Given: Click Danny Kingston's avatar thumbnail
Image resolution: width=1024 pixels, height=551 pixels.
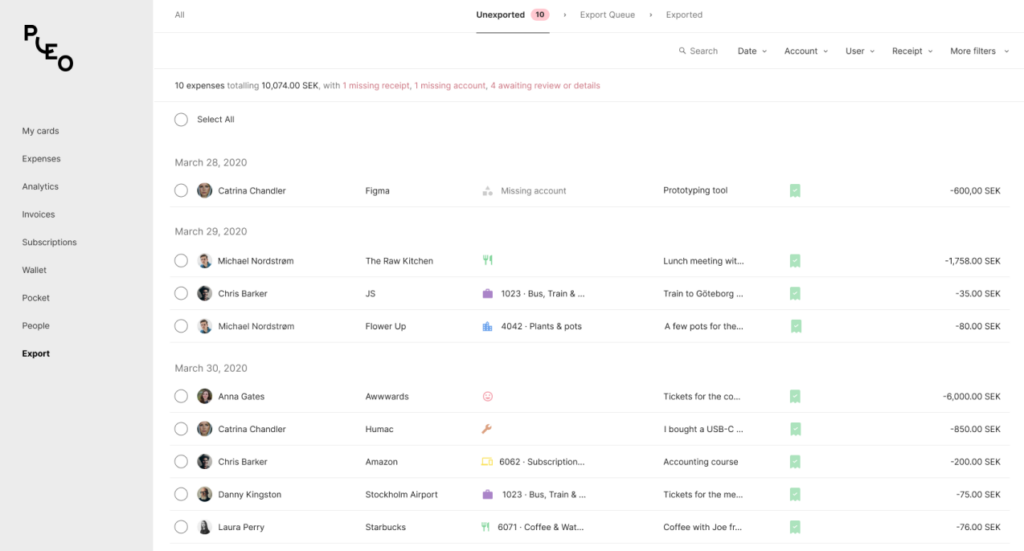Looking at the screenshot, I should click(x=204, y=494).
